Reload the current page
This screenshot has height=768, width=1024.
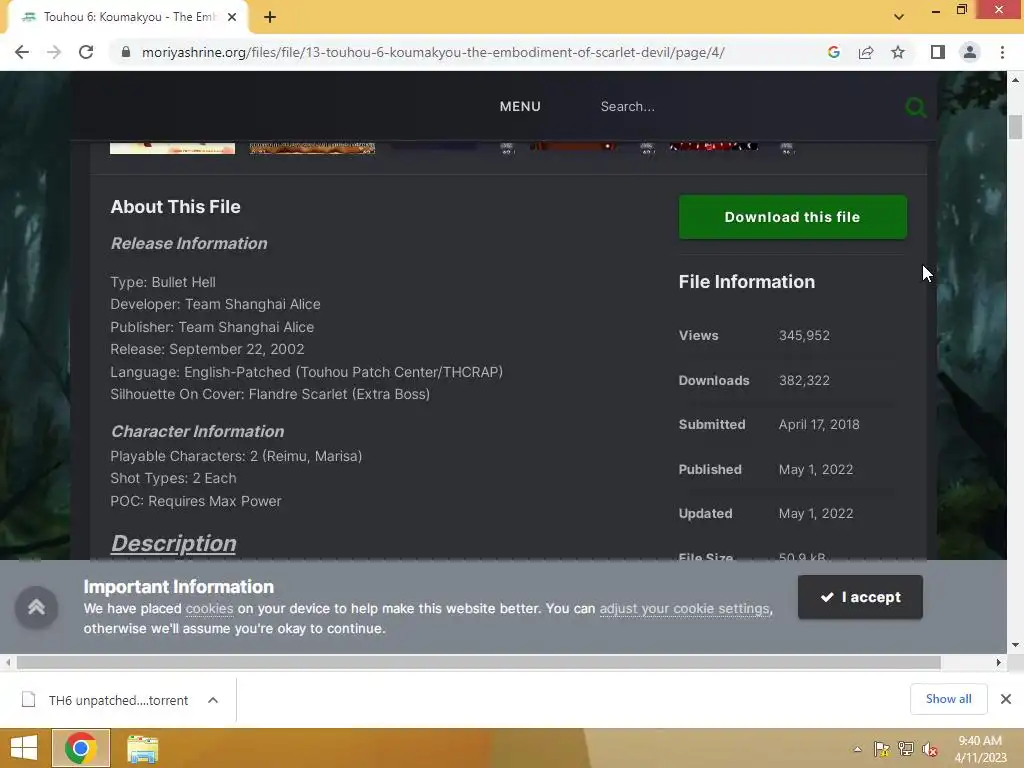pos(86,52)
